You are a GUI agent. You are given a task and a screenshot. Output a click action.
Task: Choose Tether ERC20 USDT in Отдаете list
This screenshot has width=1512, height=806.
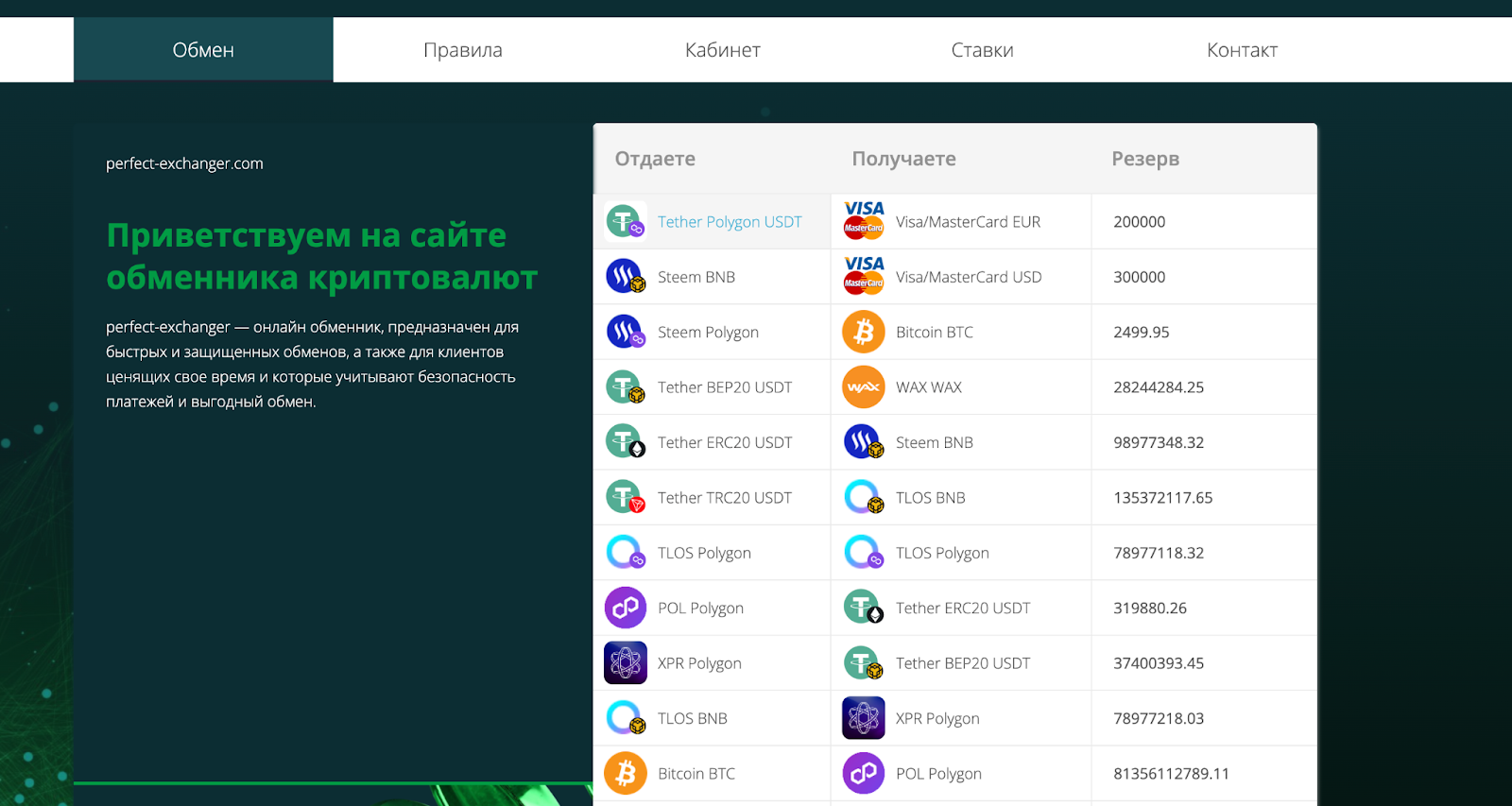point(724,443)
